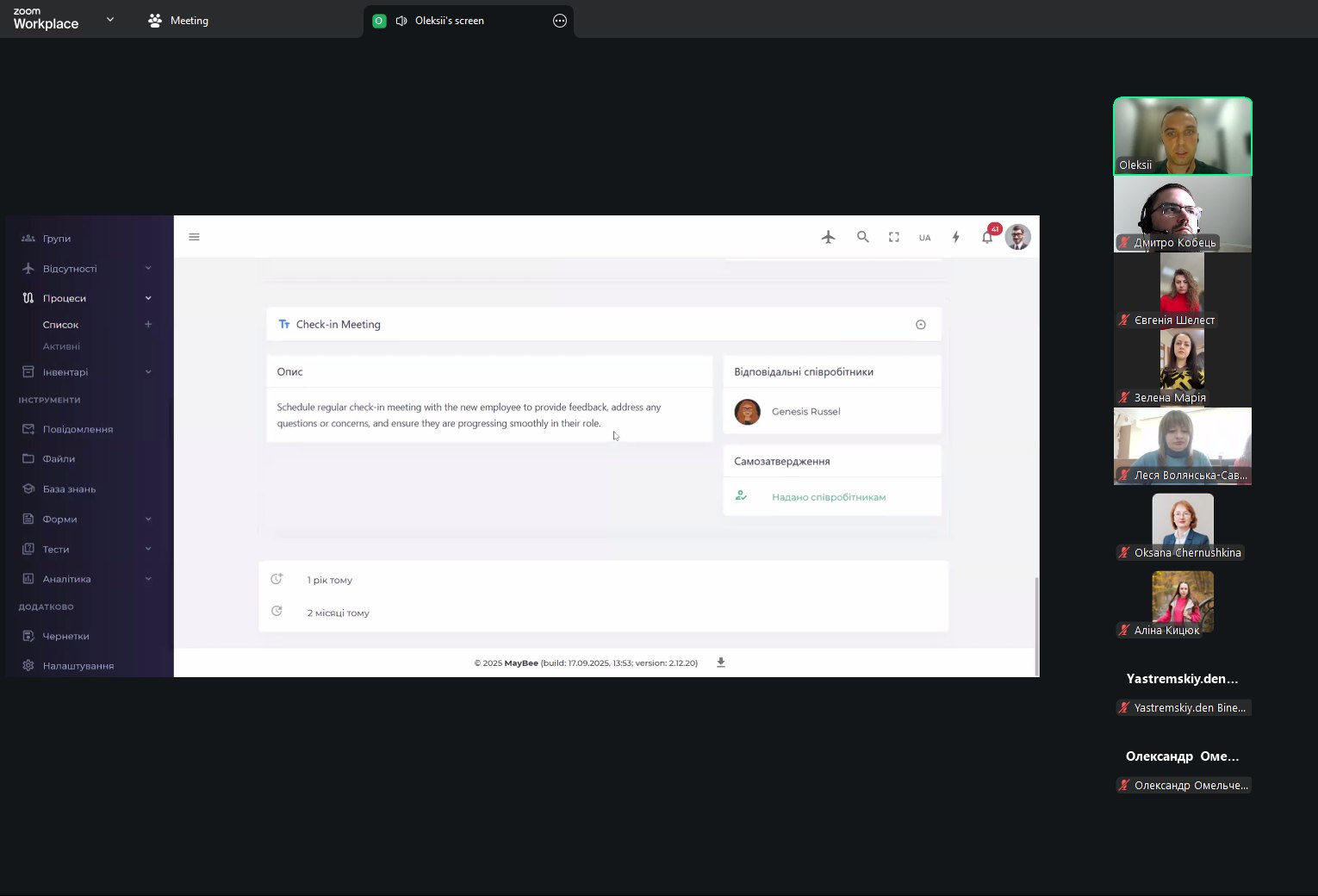
Task: Click the plus icon next to Список
Action: click(x=148, y=325)
